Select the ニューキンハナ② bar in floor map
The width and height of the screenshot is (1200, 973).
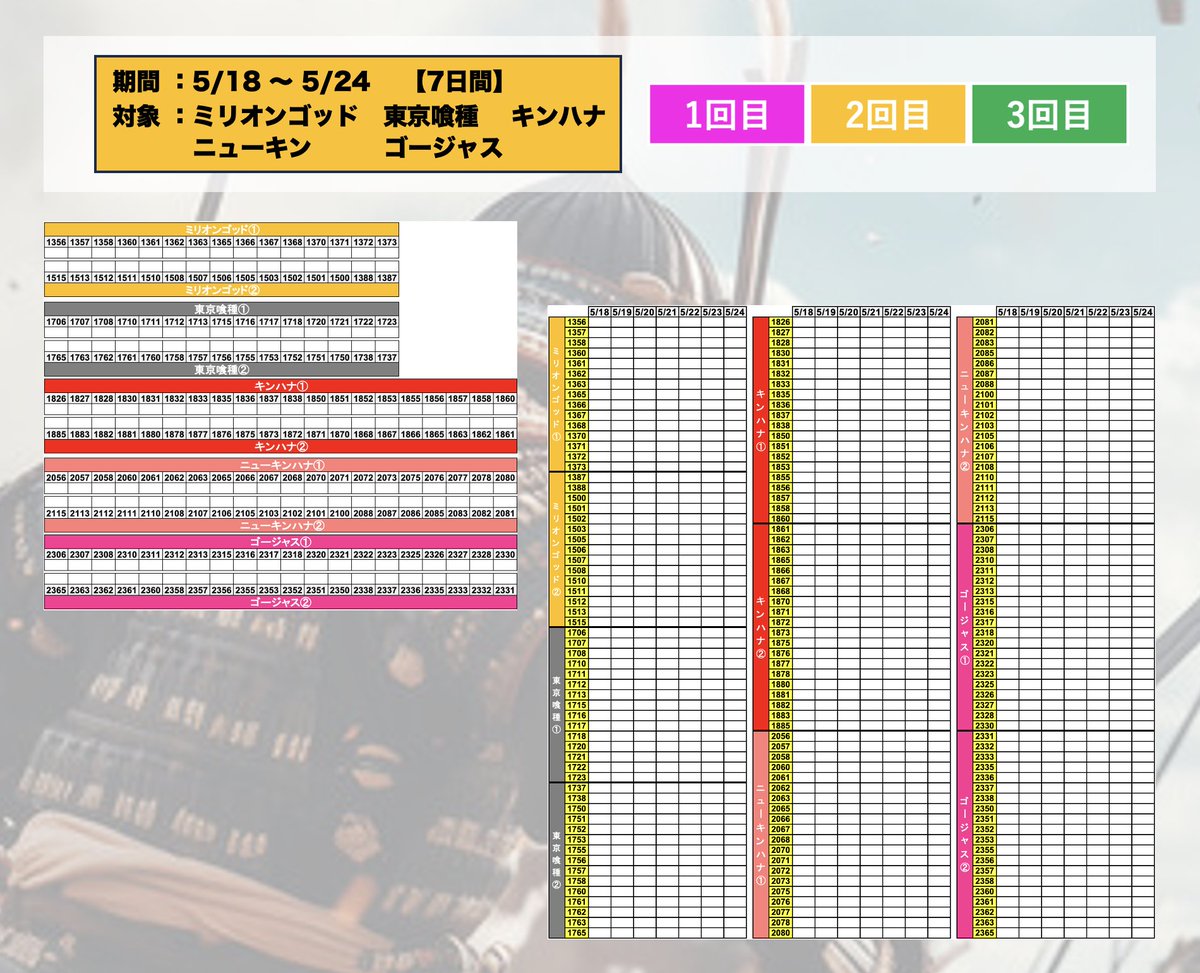280,526
